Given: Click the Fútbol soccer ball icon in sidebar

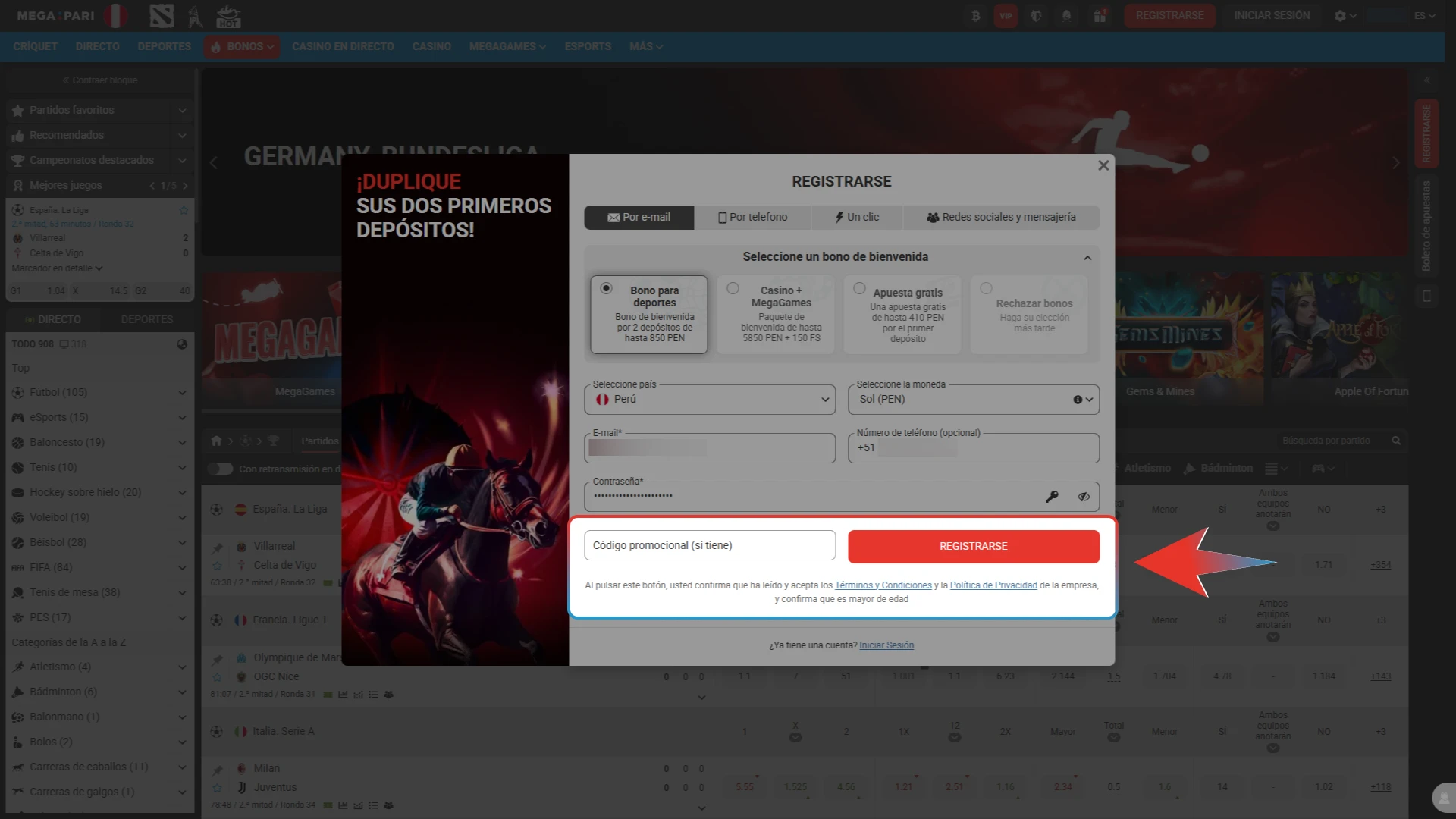Looking at the screenshot, I should tap(18, 393).
